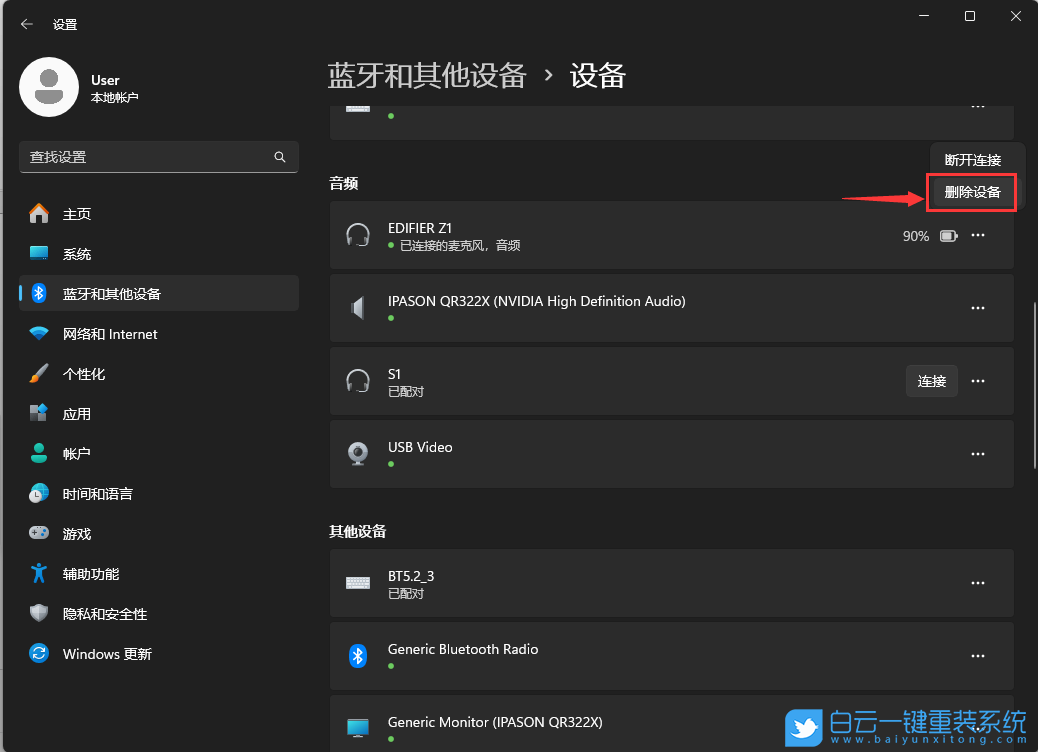Click the 查找设置 search input field
The height and width of the screenshot is (752, 1038).
coord(150,157)
